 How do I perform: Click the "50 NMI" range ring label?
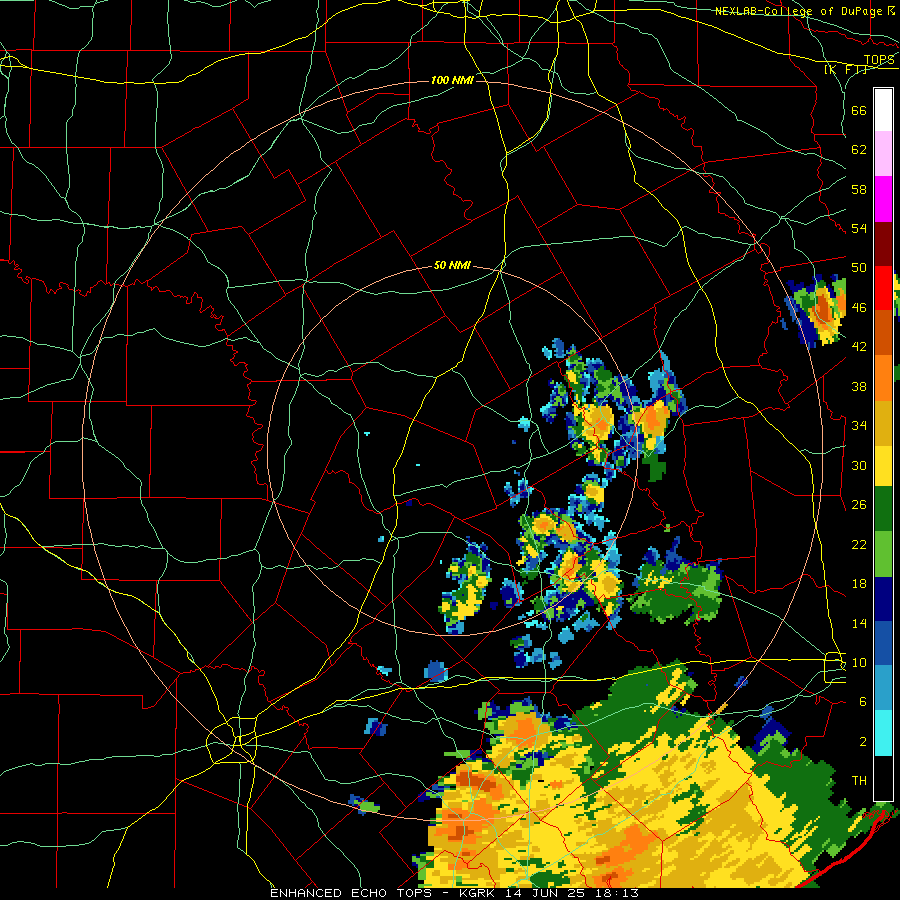pyautogui.click(x=452, y=265)
